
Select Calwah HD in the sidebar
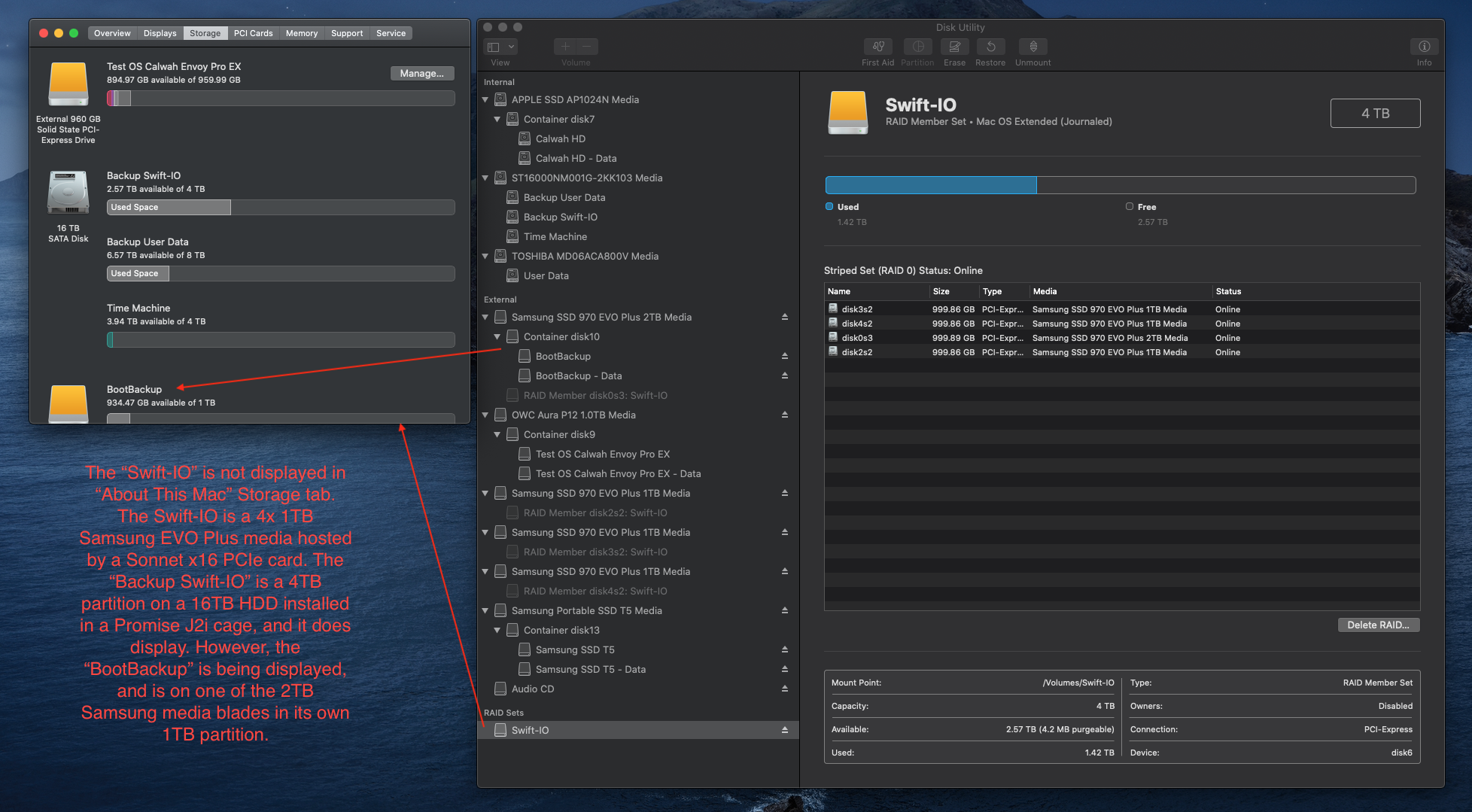(x=560, y=138)
